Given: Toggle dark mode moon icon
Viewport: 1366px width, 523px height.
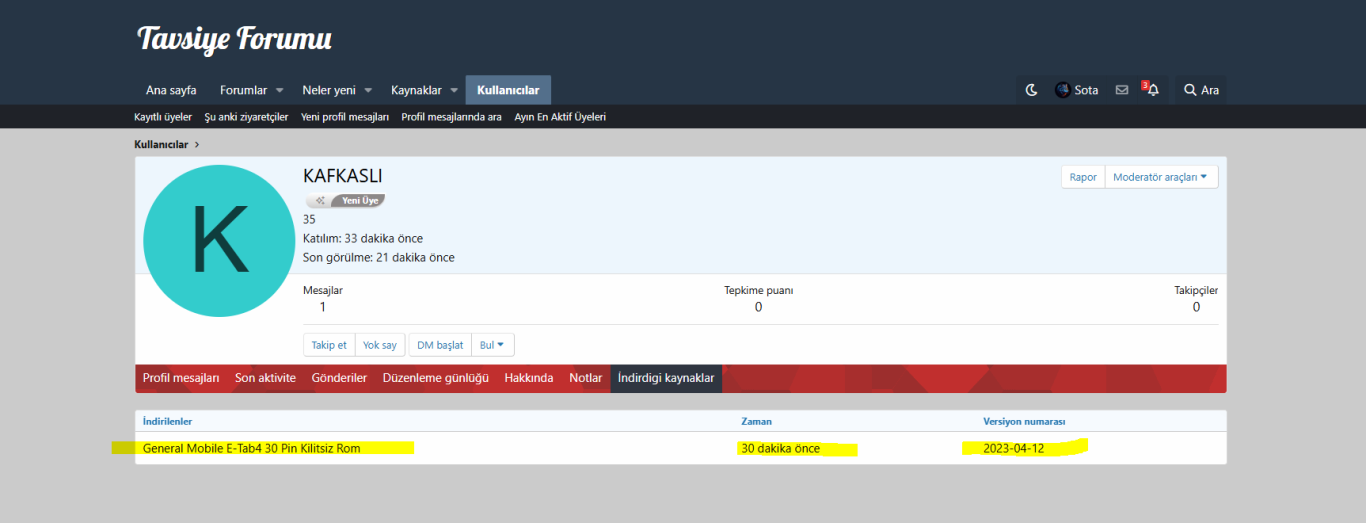Looking at the screenshot, I should (1032, 90).
